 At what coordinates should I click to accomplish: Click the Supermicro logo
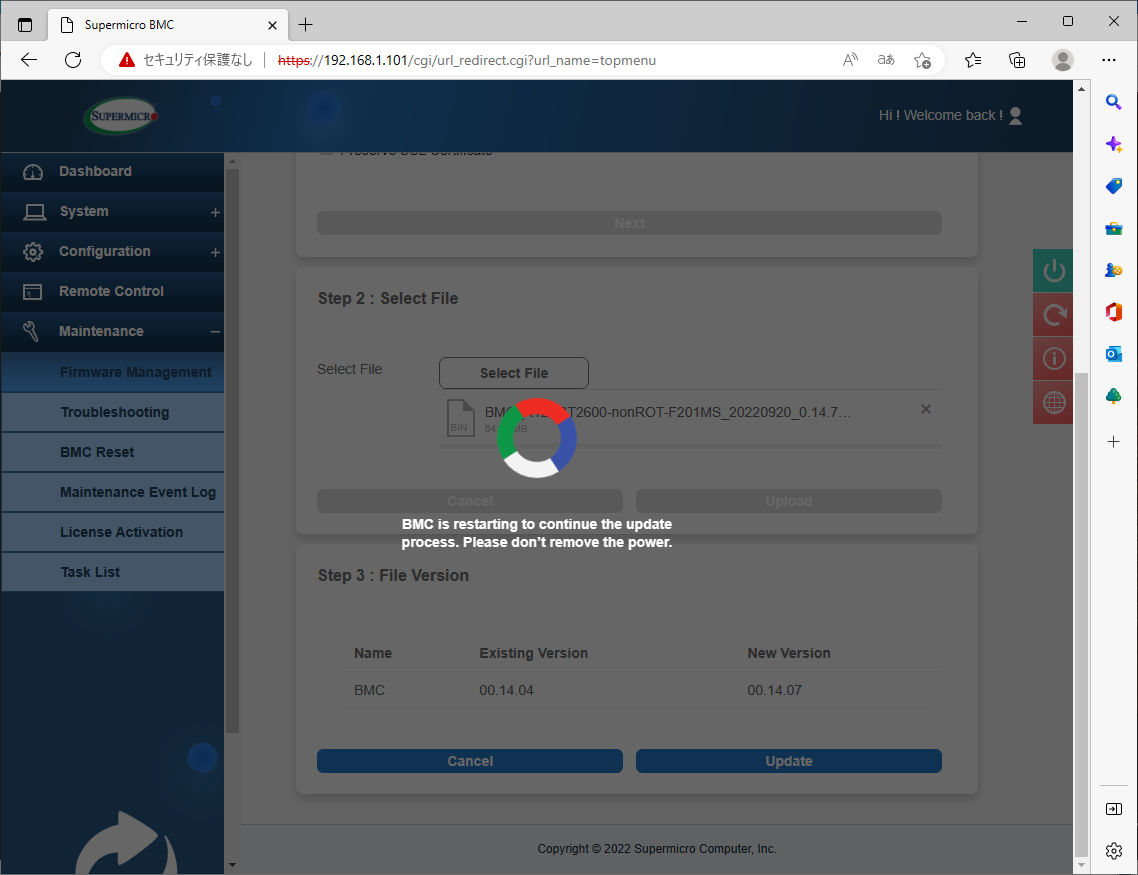click(x=120, y=116)
